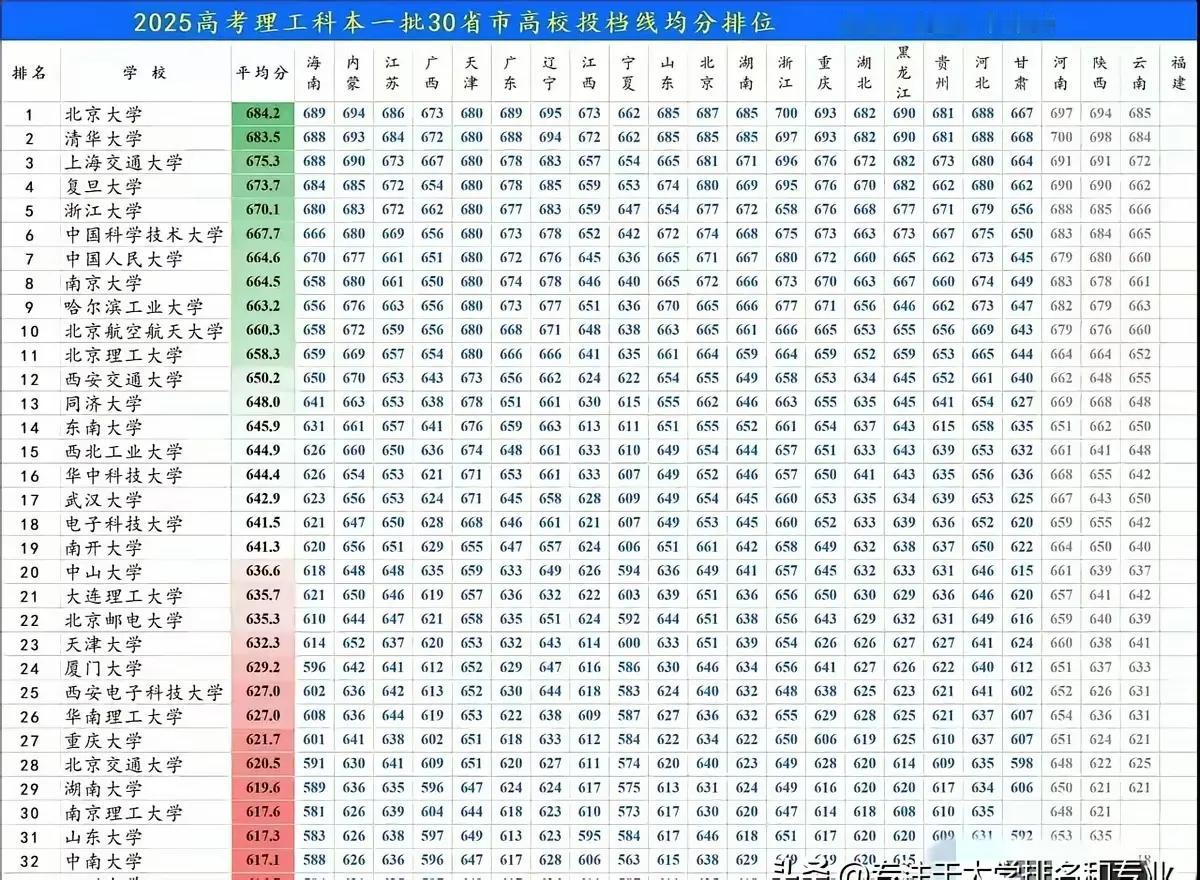This screenshot has height=880, width=1200.
Task: Click average score 683.5 for 清华大学
Action: pos(262,137)
